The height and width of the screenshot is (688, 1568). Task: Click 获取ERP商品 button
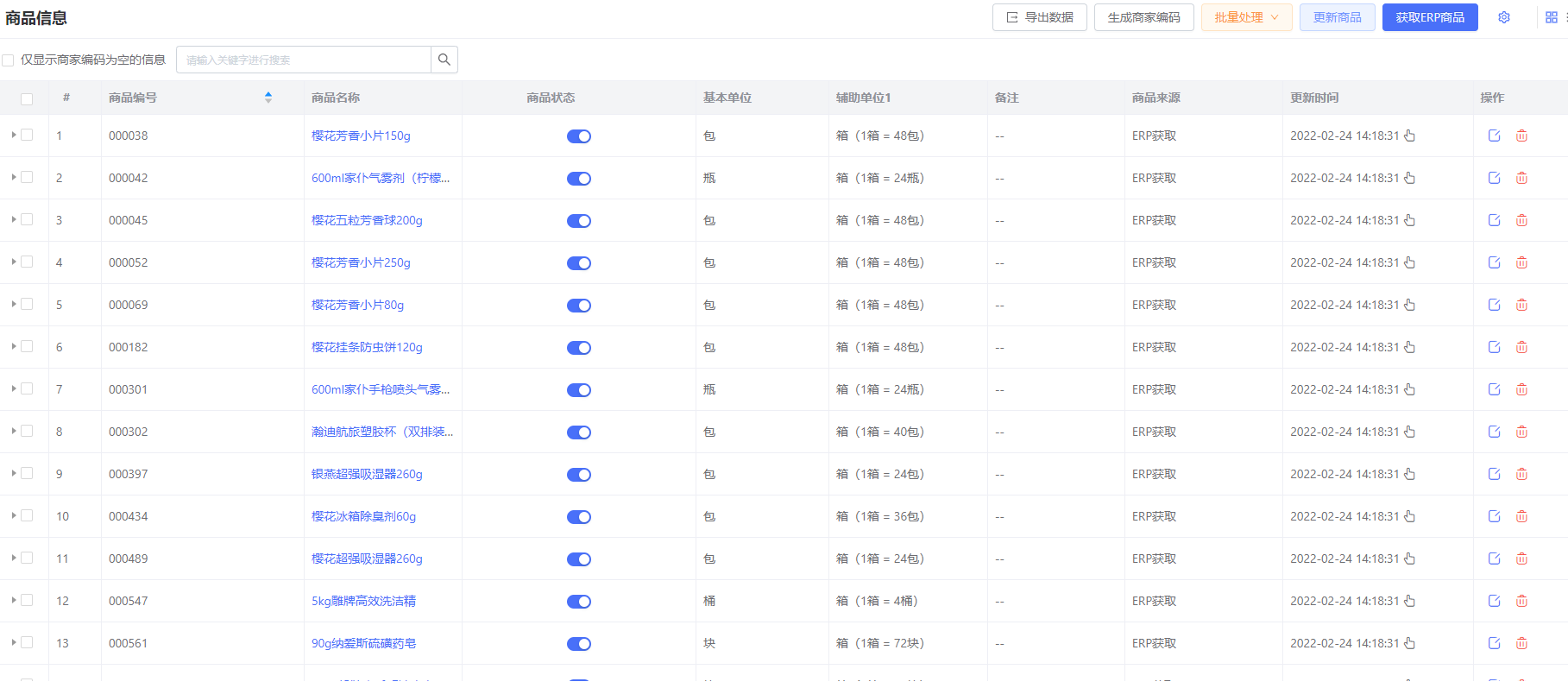[x=1430, y=17]
